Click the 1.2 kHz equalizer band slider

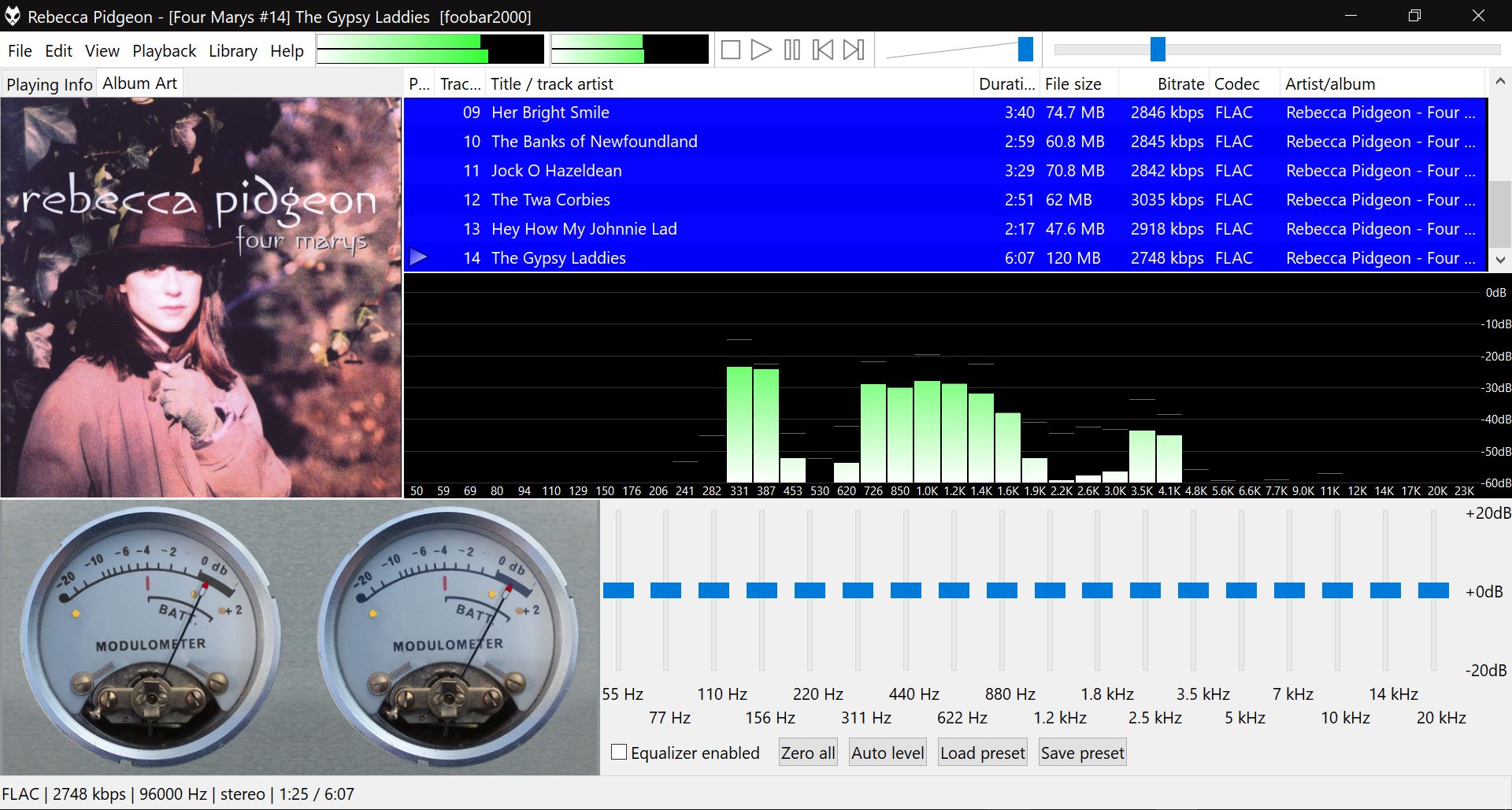[x=1051, y=590]
